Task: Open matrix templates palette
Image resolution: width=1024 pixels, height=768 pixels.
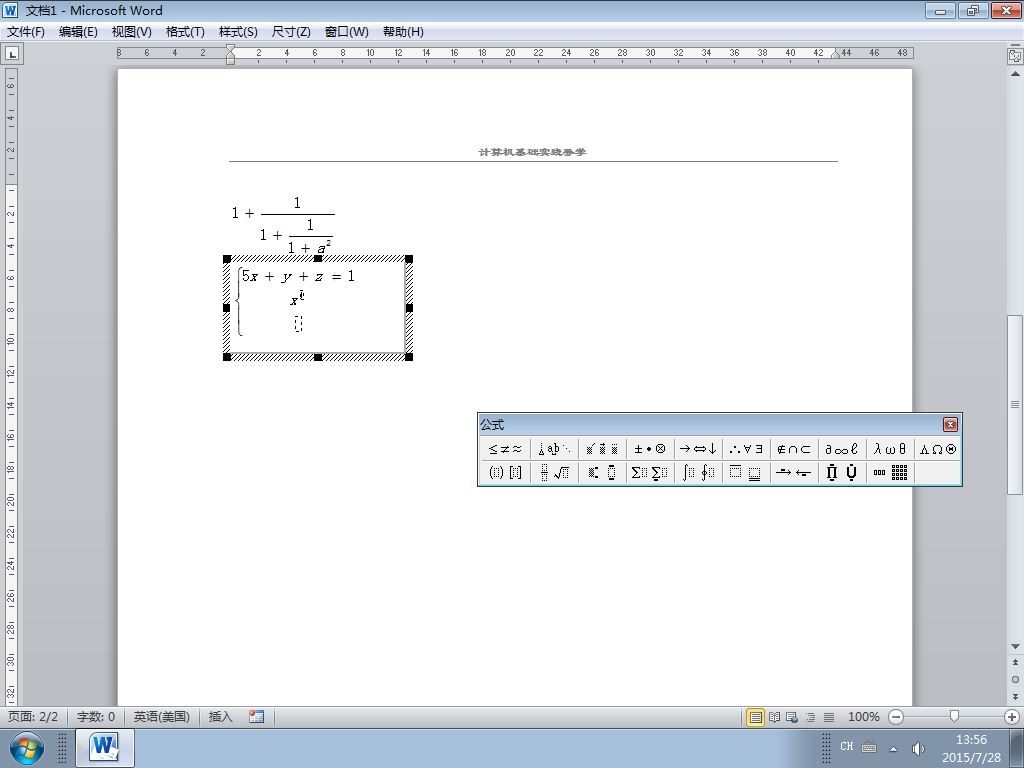Action: coord(889,472)
